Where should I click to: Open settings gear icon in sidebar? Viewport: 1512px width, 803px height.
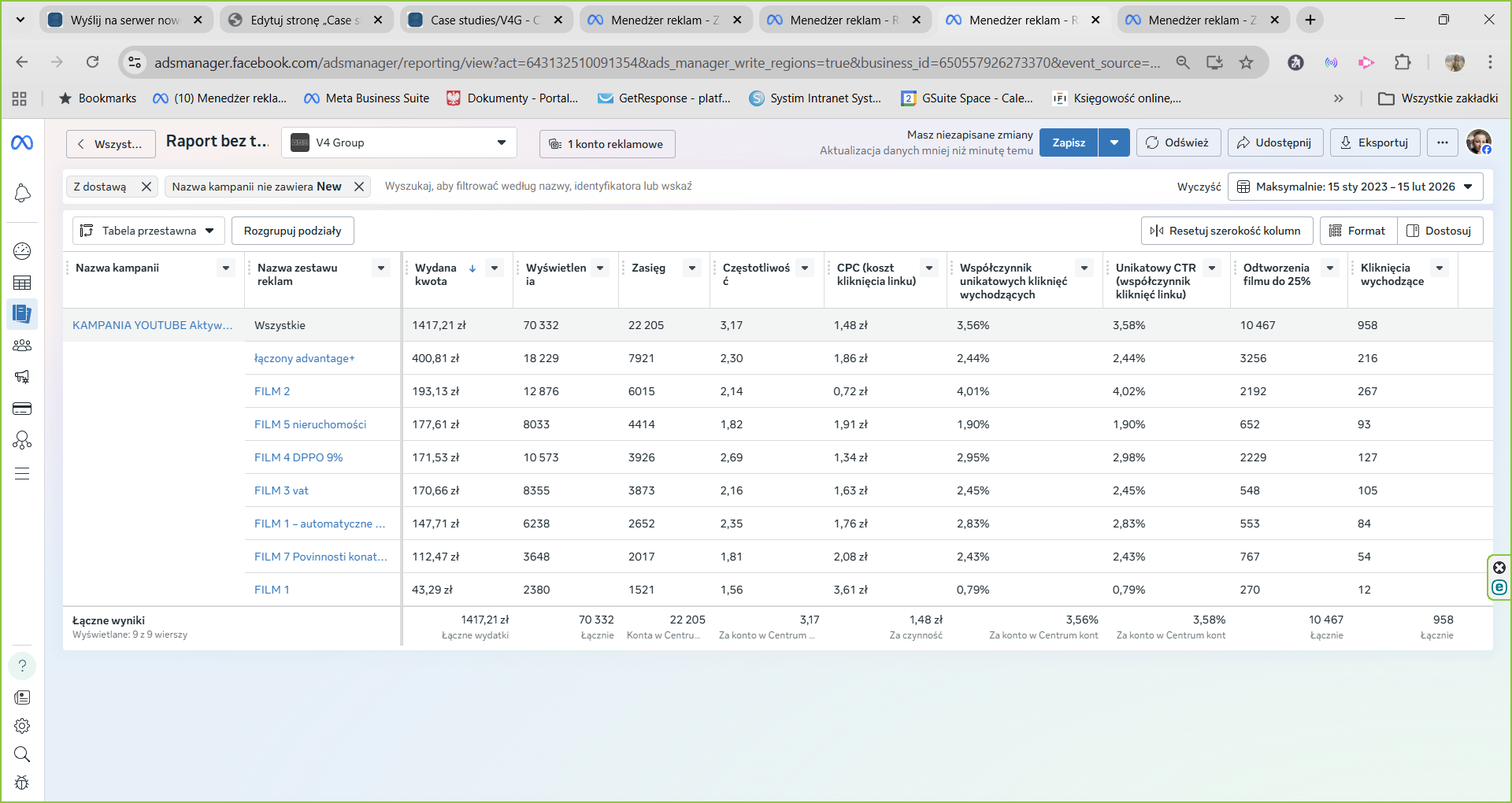coord(22,726)
